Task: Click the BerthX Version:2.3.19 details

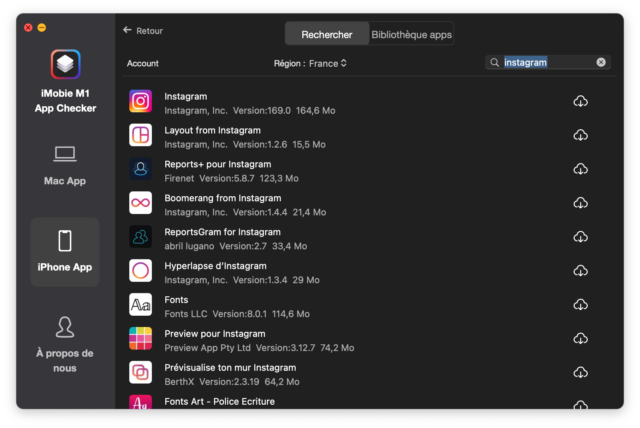Action: 232,381
